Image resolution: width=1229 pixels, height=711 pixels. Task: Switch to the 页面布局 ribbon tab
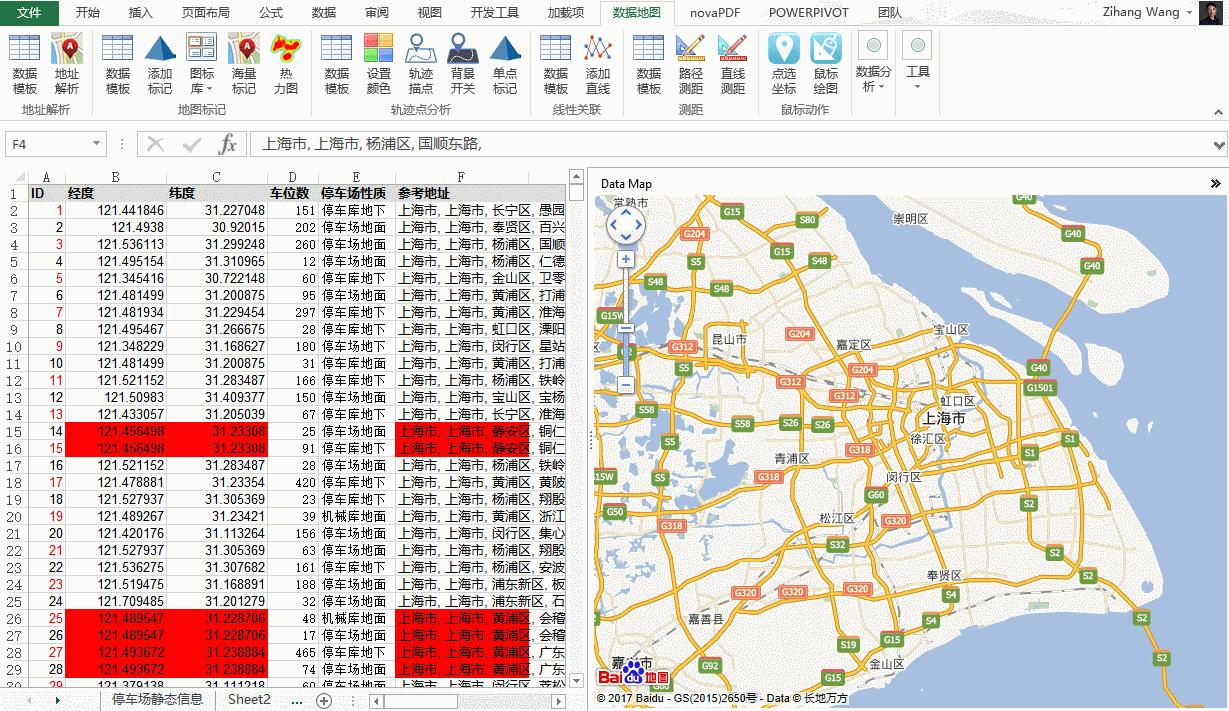(205, 13)
